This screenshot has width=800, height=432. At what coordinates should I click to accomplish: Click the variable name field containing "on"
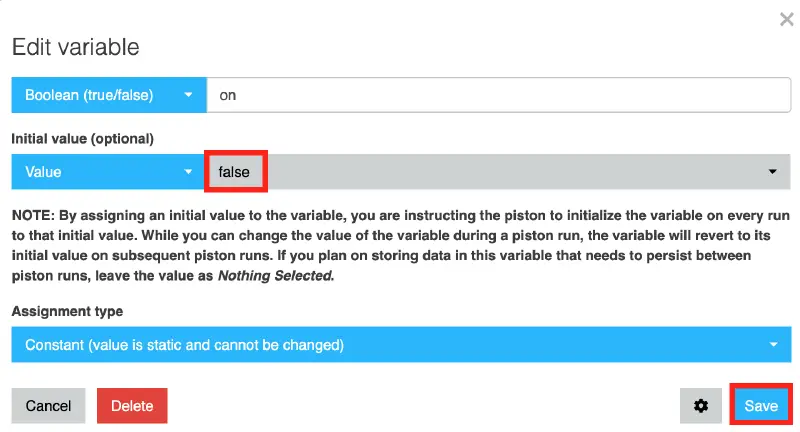497,96
